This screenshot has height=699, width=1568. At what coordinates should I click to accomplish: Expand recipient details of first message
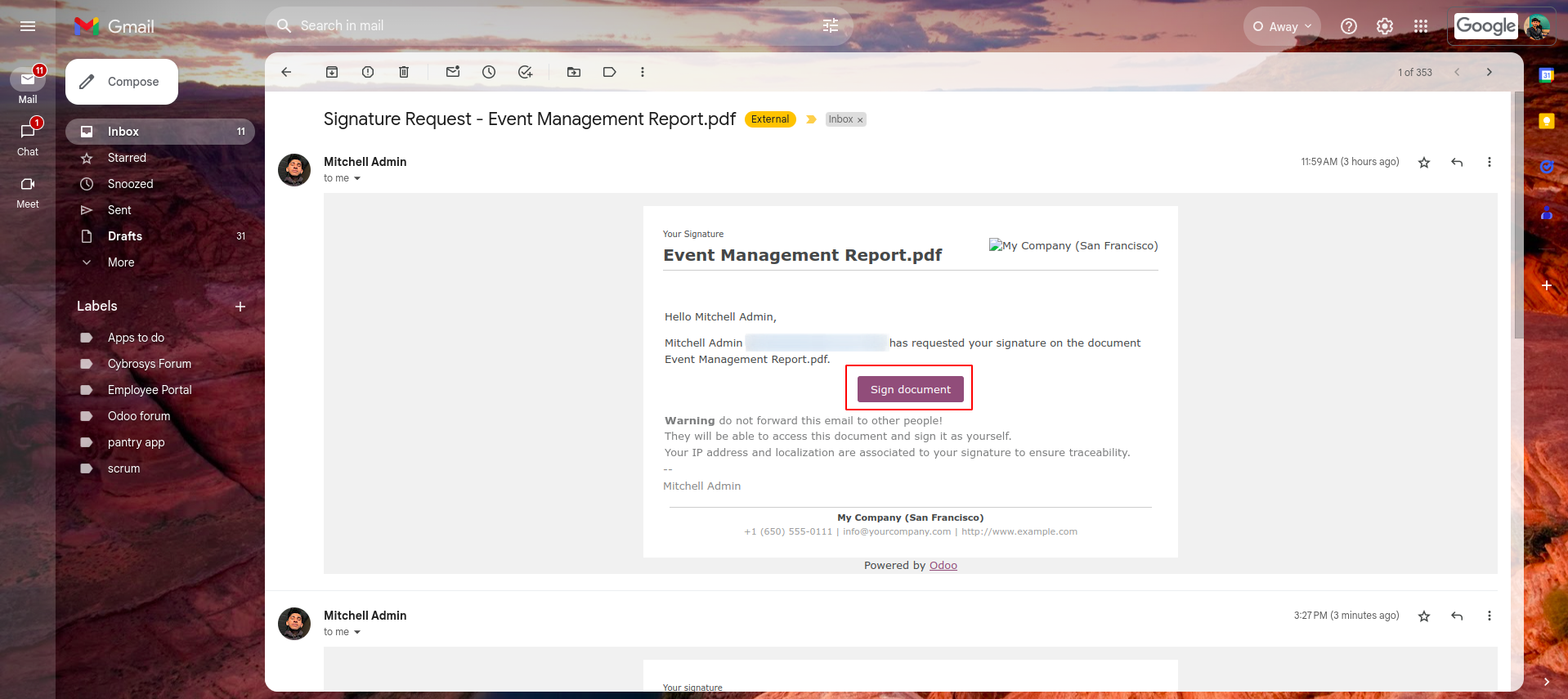357,178
